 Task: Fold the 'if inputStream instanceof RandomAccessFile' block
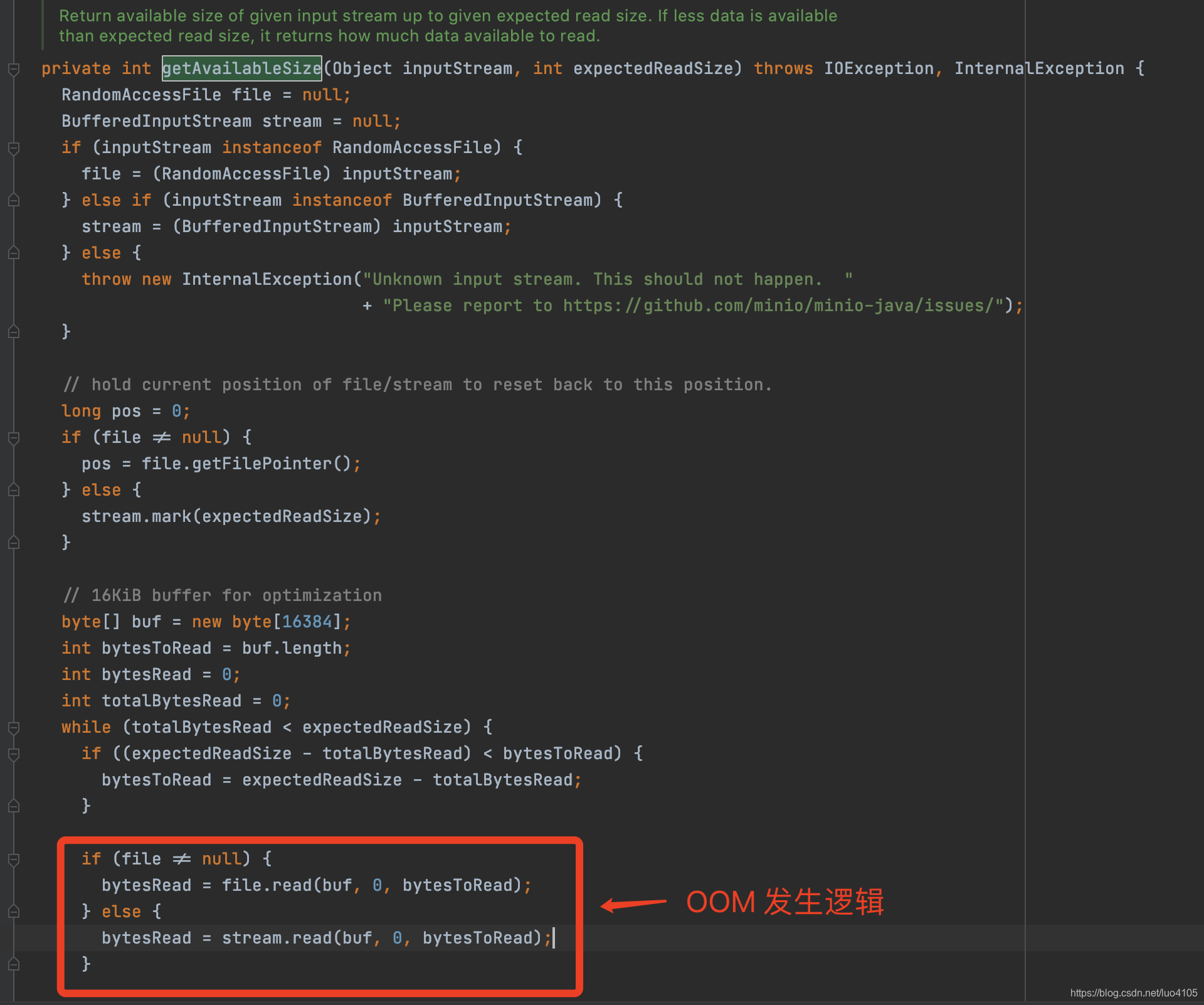click(x=14, y=148)
